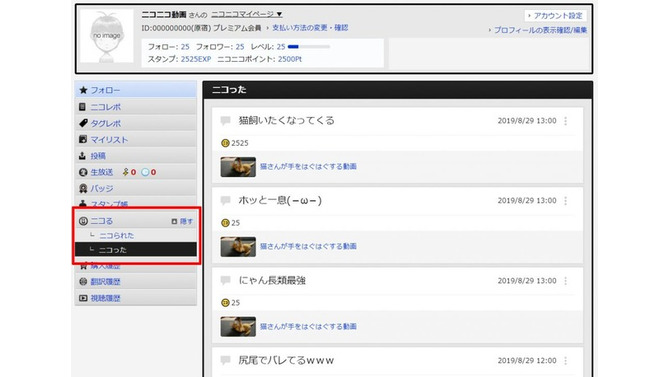670x377 pixels.
Task: Click the timestamp 2019/8/29 12:00
Action: click(x=527, y=361)
